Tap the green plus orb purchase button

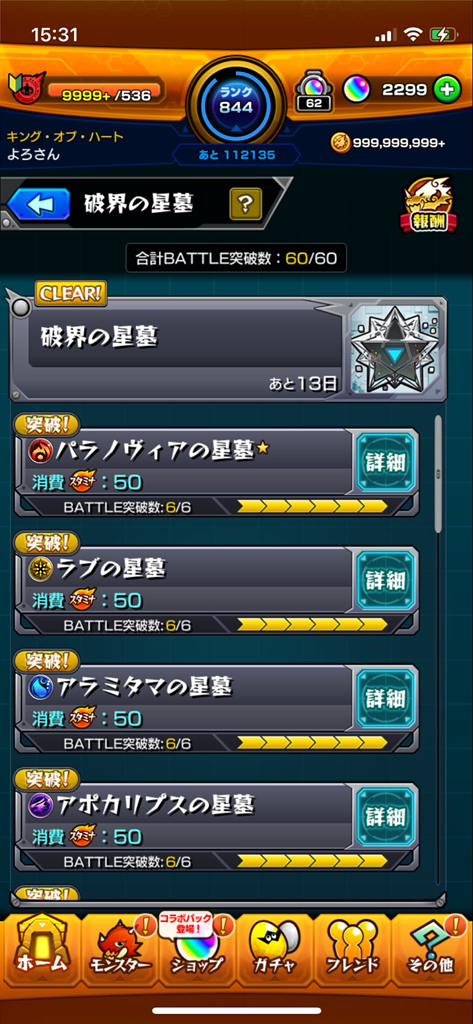pos(447,90)
